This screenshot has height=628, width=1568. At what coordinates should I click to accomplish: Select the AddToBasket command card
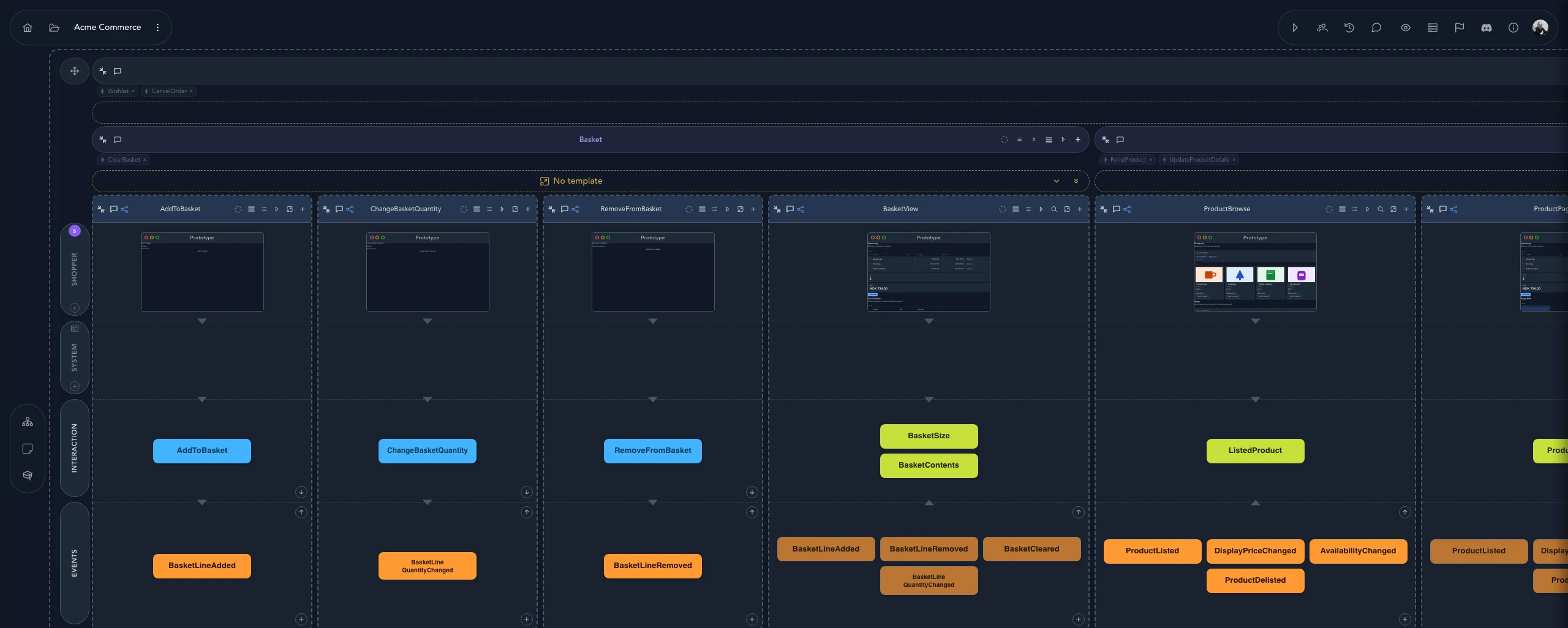pos(202,451)
